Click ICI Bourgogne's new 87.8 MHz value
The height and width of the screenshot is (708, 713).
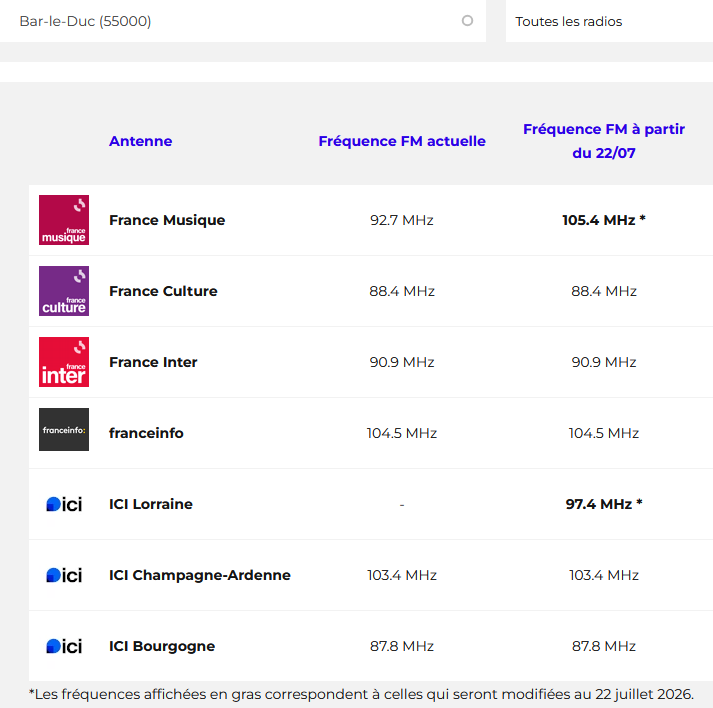(x=604, y=646)
